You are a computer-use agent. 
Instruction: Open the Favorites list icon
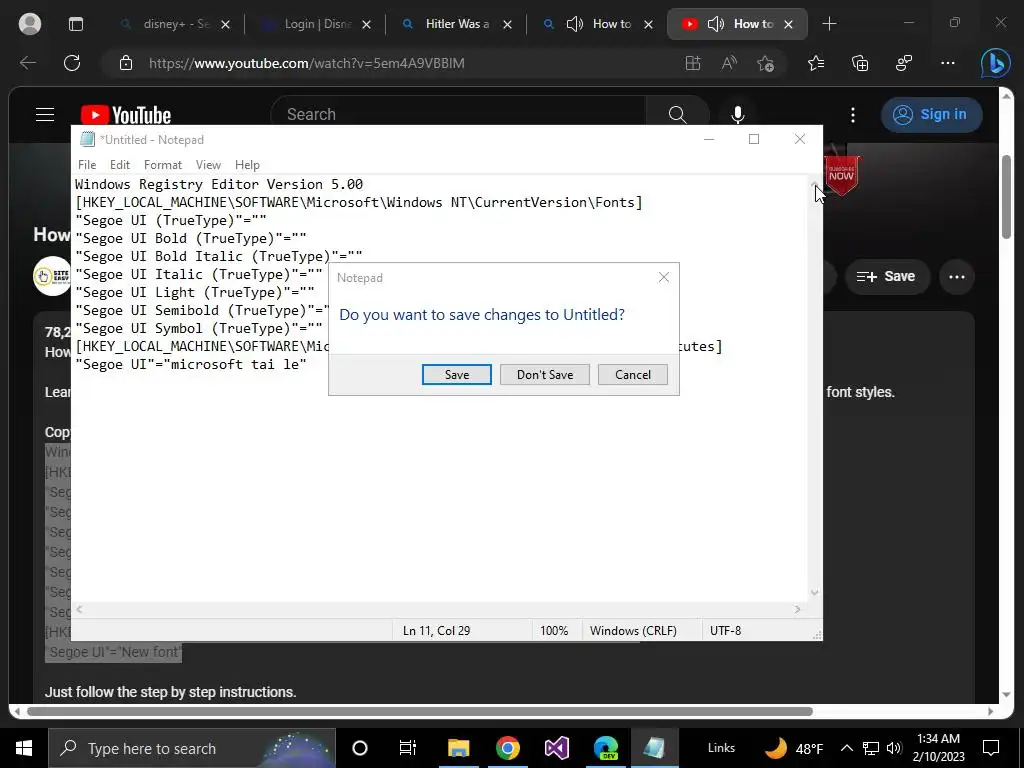[816, 63]
